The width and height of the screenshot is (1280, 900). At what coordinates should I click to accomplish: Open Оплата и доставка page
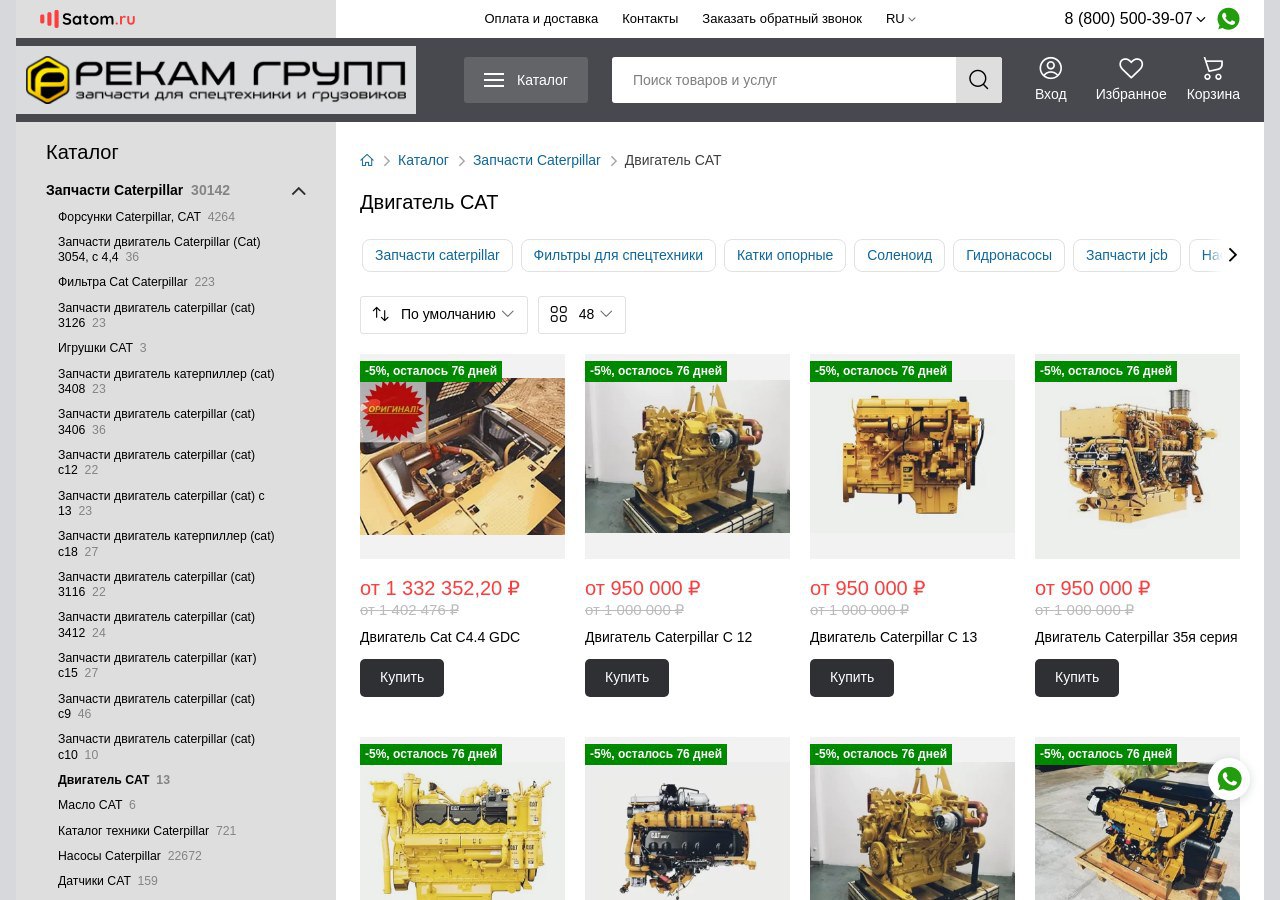point(541,19)
